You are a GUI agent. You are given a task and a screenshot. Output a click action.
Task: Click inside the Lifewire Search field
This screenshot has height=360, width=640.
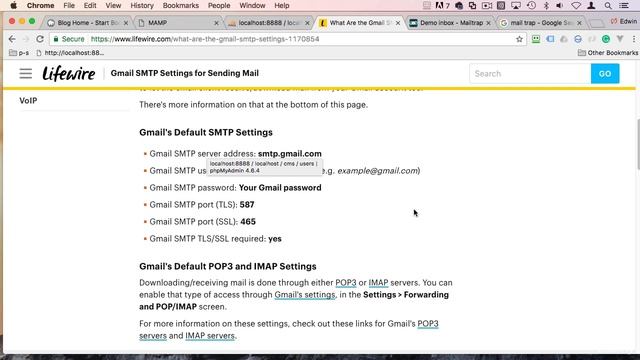[530, 74]
